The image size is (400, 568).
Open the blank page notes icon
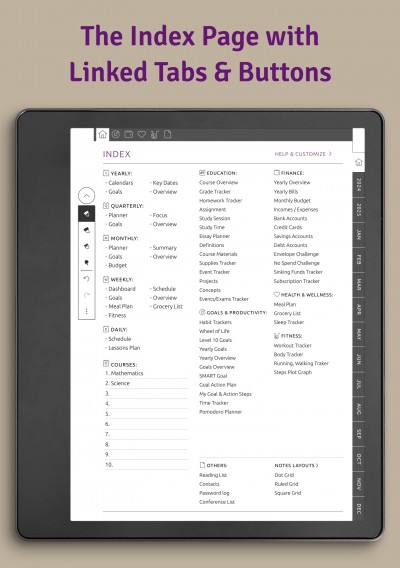tap(167, 134)
